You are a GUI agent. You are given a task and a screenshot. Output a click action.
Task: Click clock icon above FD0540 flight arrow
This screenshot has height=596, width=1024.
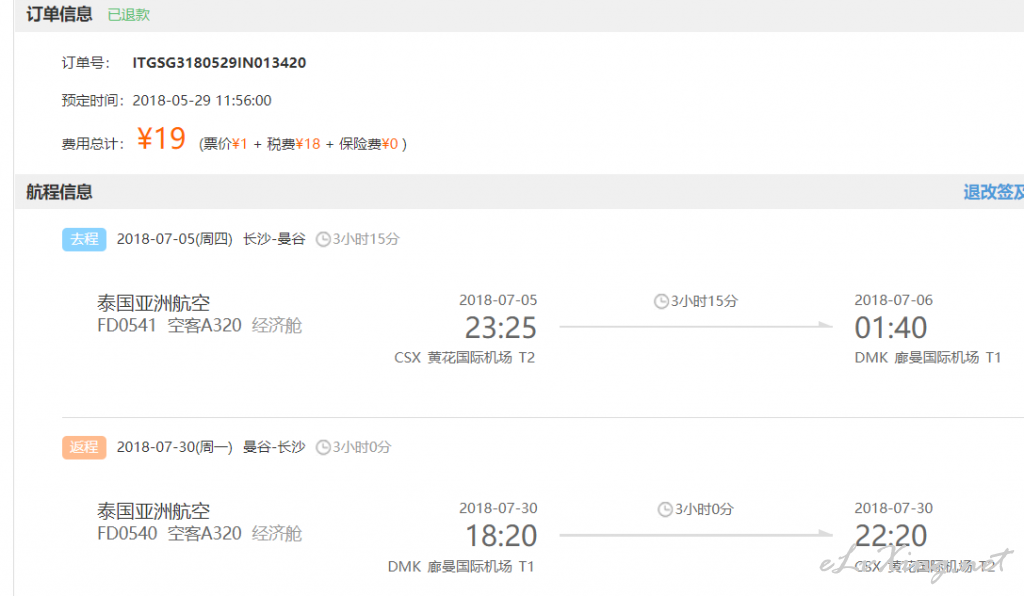click(665, 509)
